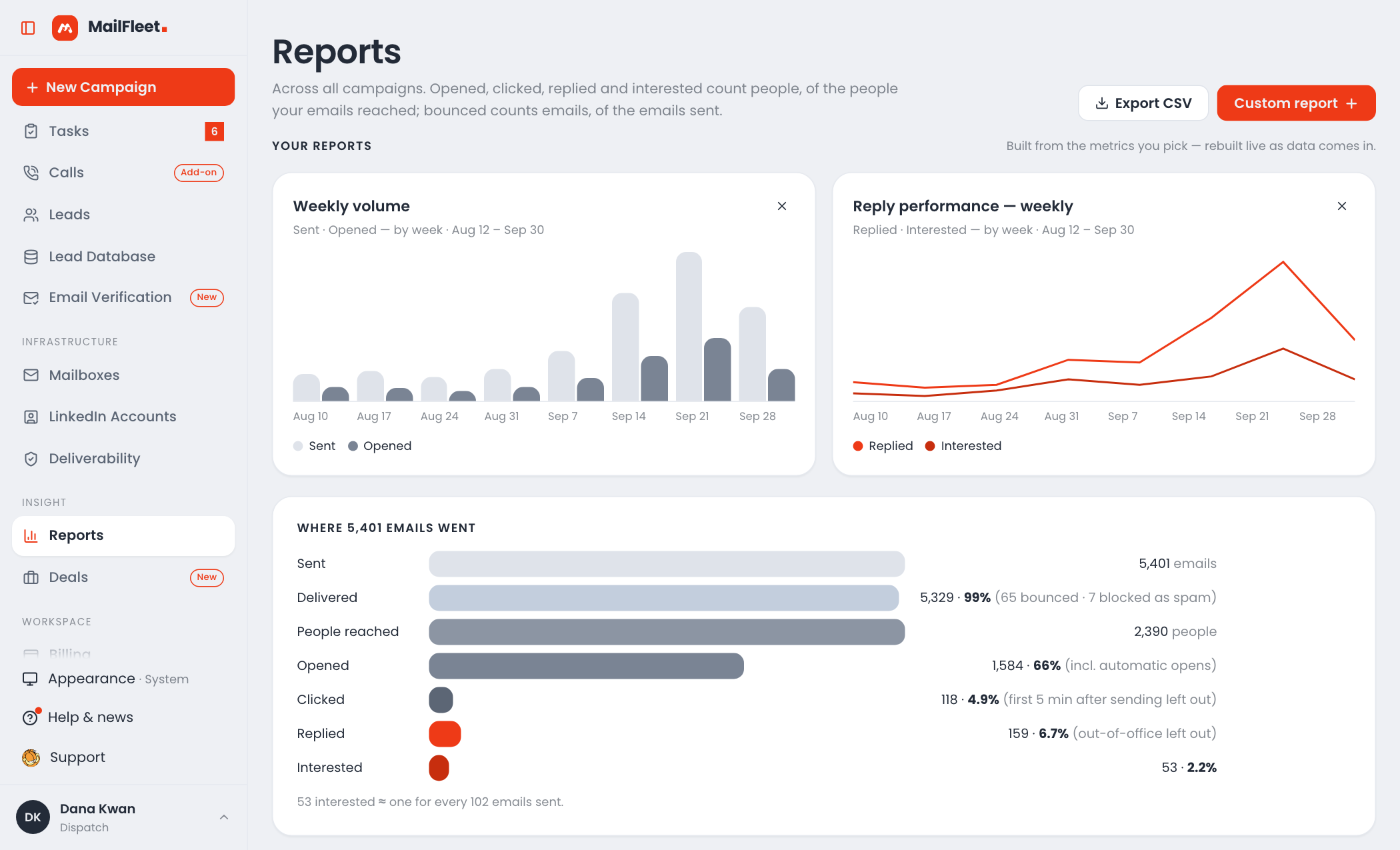Click the New badge on Email Verification
The image size is (1400, 850).
coord(207,297)
